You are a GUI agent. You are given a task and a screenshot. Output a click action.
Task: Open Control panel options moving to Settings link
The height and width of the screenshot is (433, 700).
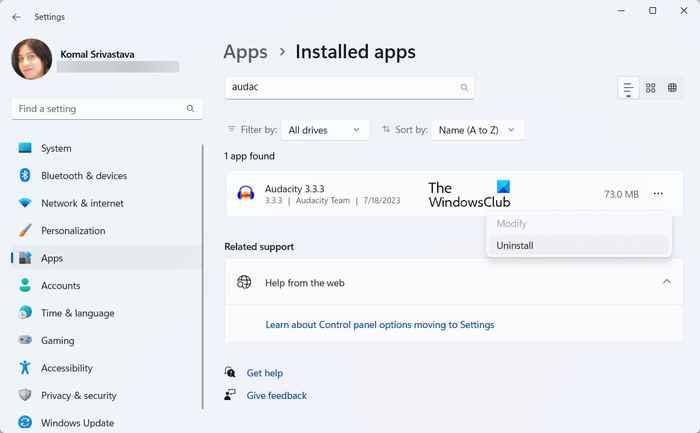pyautogui.click(x=379, y=325)
